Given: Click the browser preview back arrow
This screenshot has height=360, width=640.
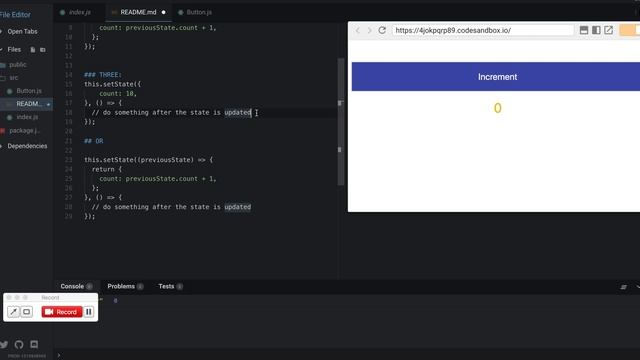Looking at the screenshot, I should (x=358, y=31).
